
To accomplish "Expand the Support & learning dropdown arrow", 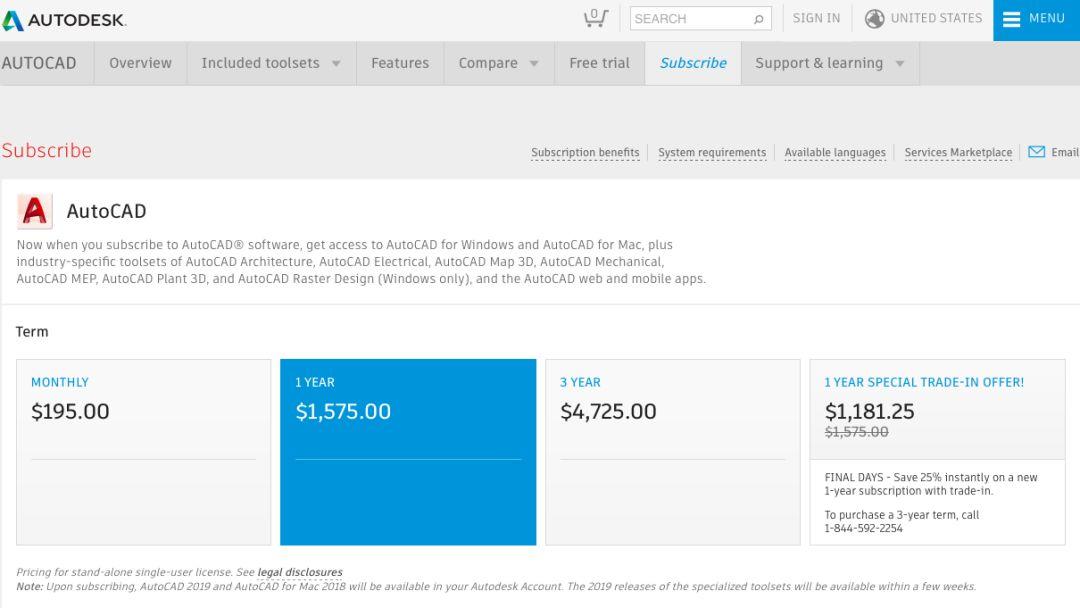I will click(900, 63).
